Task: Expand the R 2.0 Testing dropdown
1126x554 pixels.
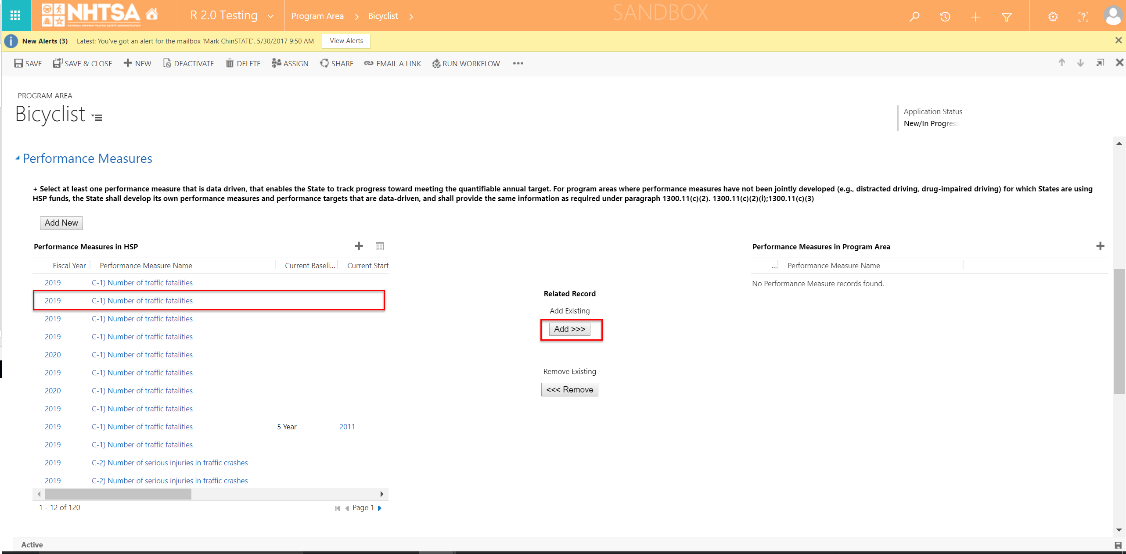Action: pos(270,16)
